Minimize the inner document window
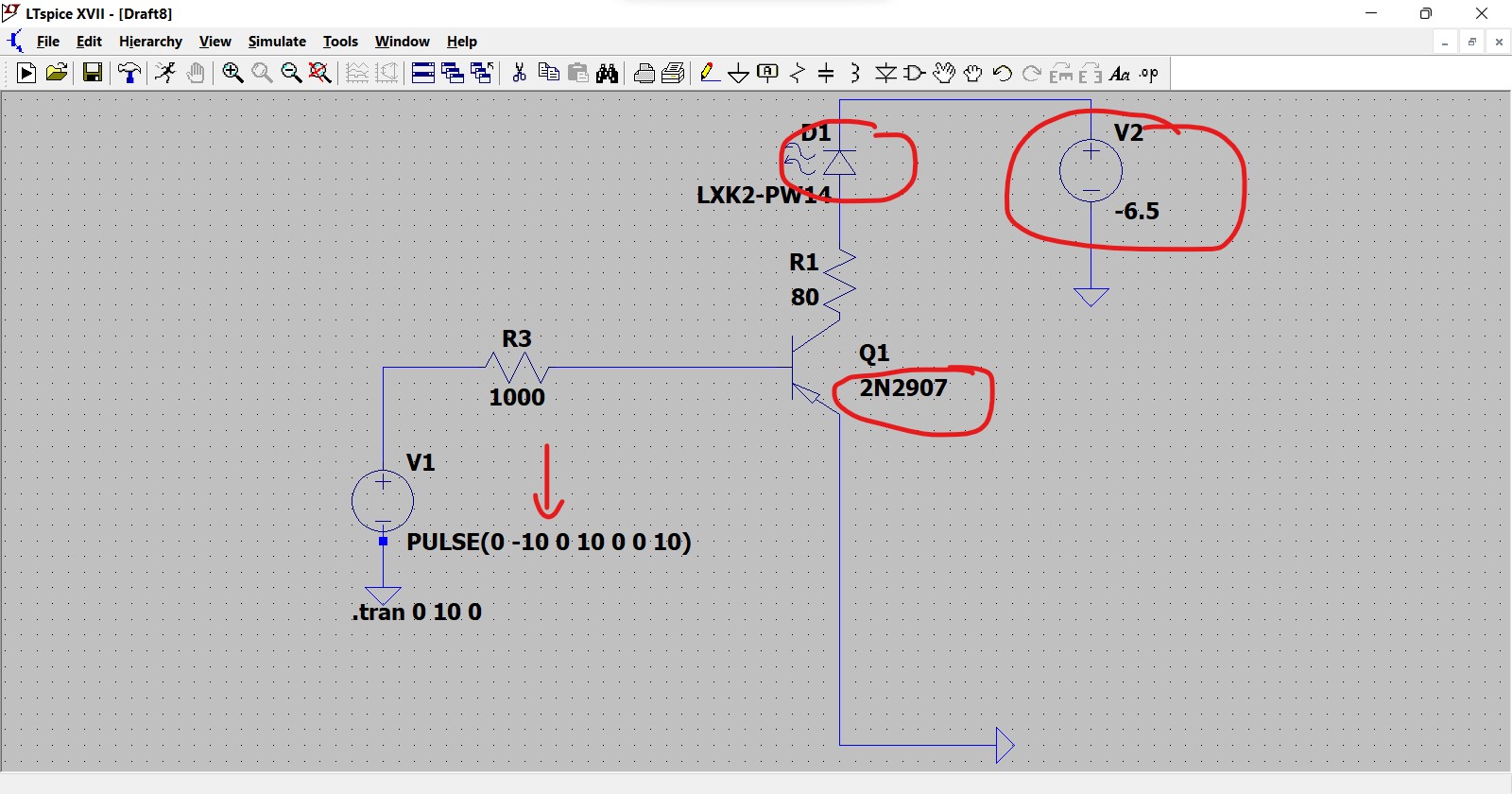The image size is (1512, 794). click(x=1445, y=42)
